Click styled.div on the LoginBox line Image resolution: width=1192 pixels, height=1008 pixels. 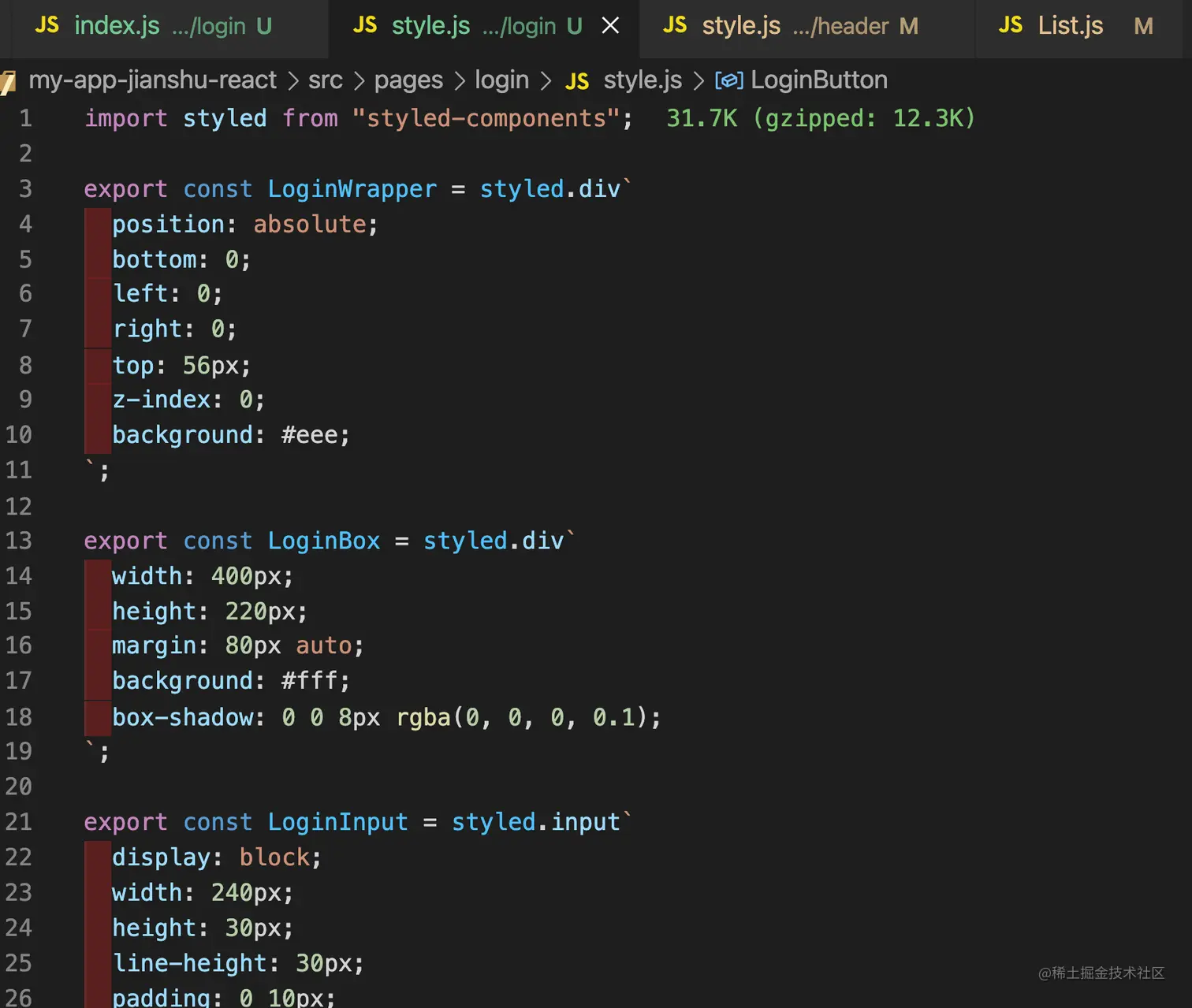tap(494, 541)
